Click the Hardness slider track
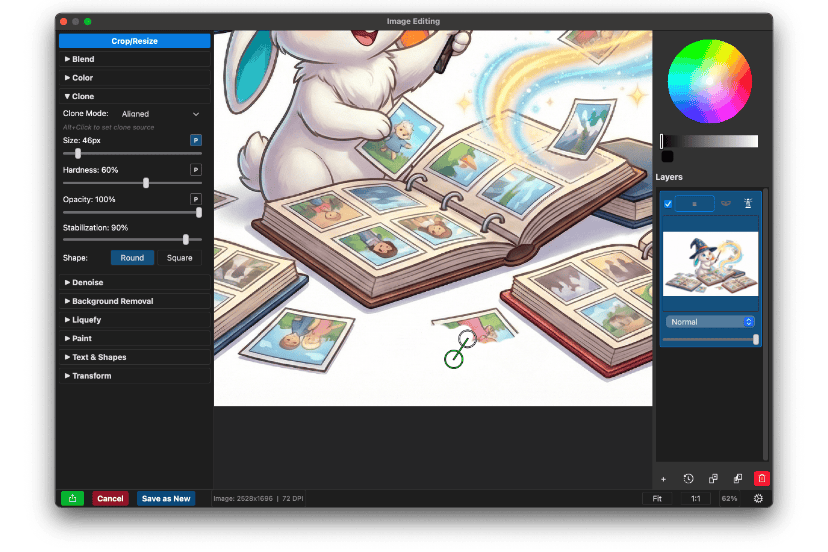Image resolution: width=828 pixels, height=552 pixels. 132,183
